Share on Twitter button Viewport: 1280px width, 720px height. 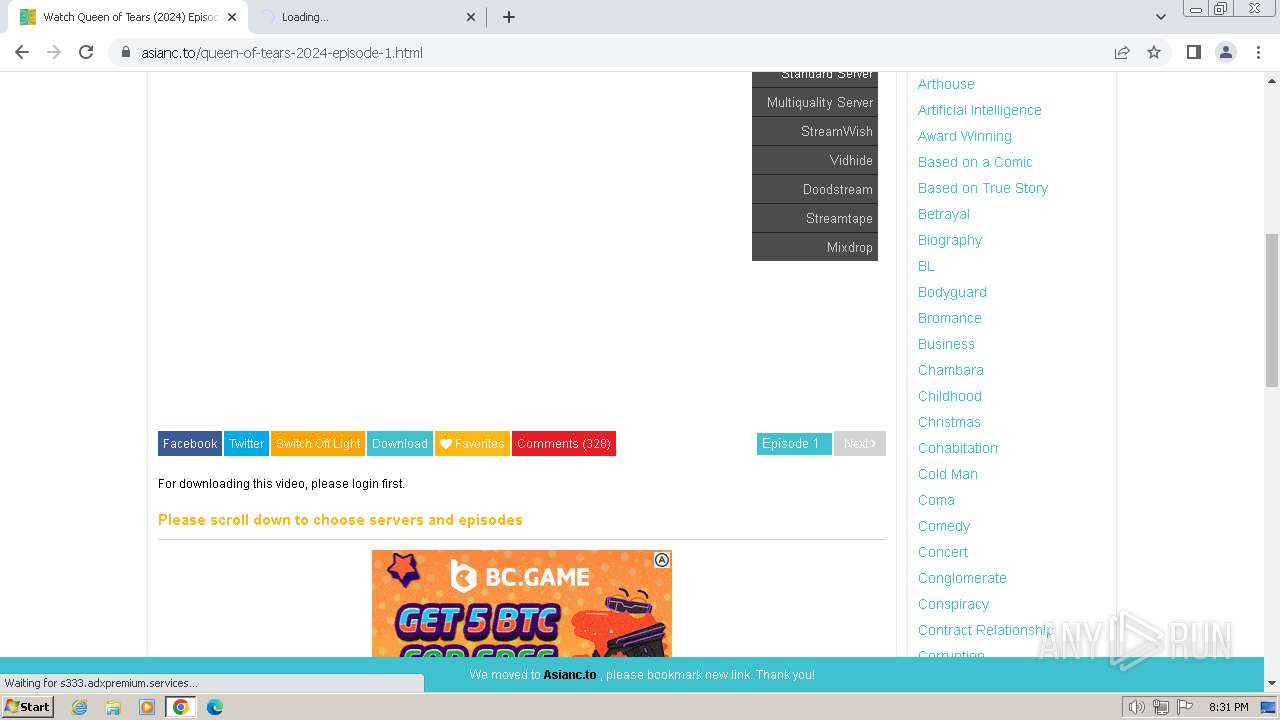(246, 444)
